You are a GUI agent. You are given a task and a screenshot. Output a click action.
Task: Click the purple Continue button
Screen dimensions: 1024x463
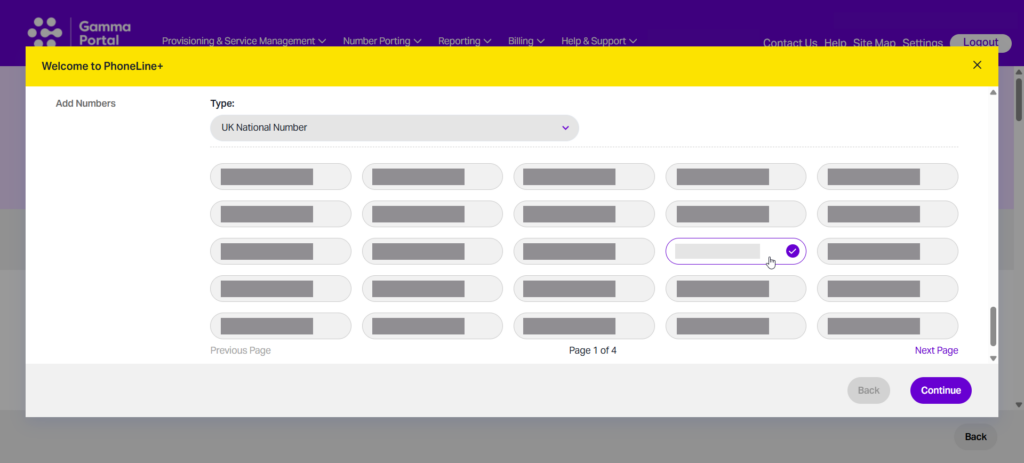[x=940, y=391]
